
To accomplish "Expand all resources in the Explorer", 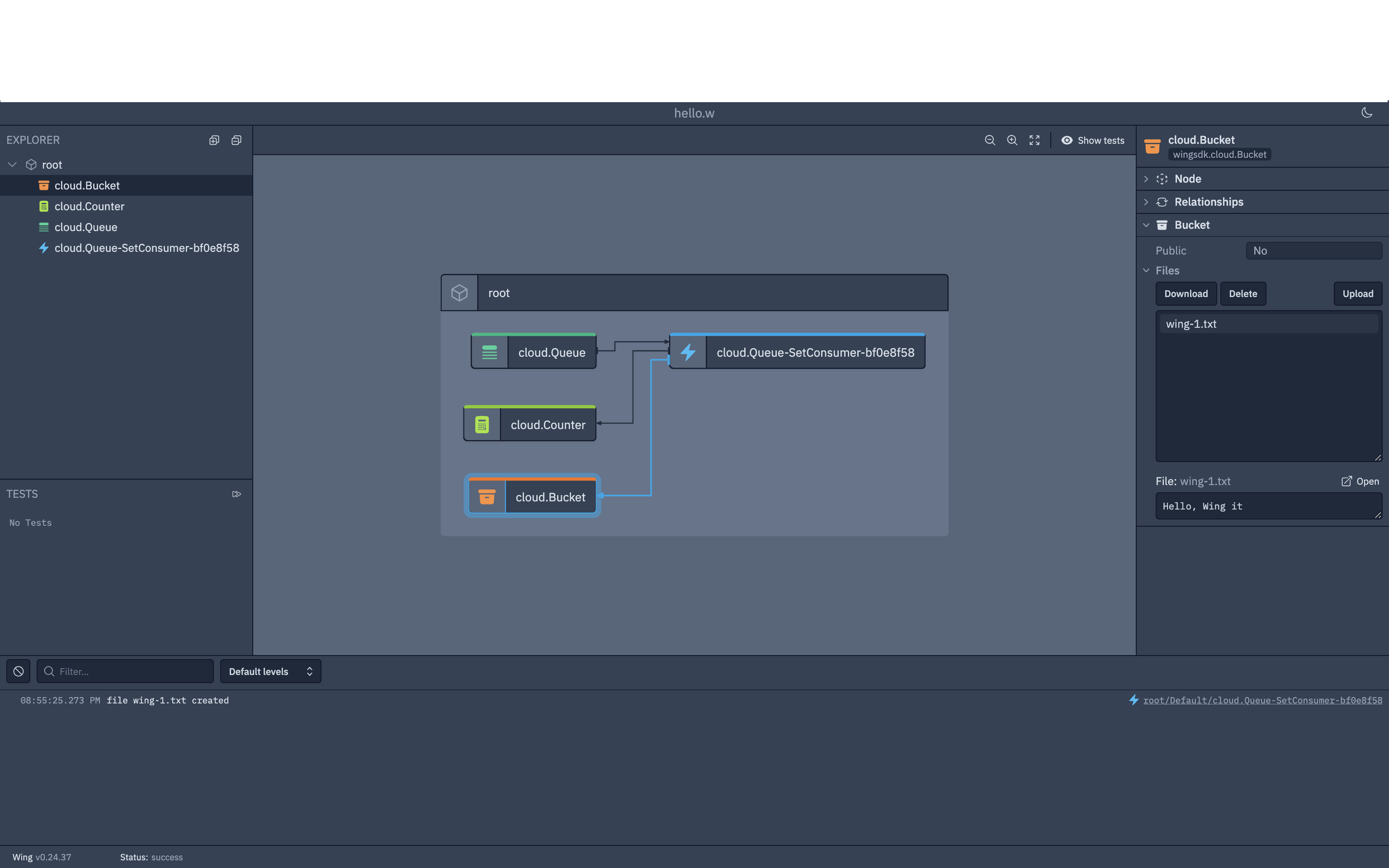I will click(214, 140).
